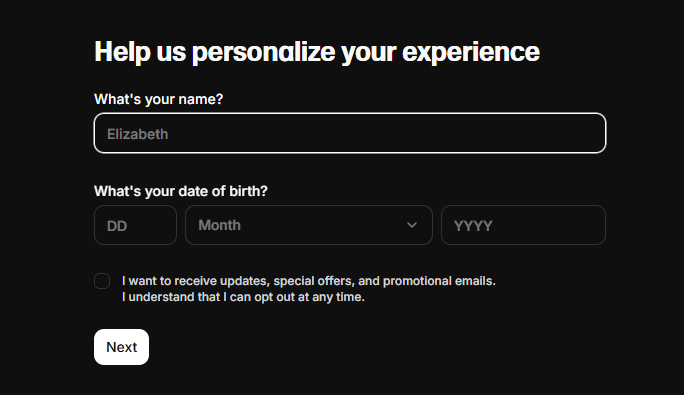Screen dimensions: 684x395
Task: Tick the promotional emails checkbox
Action: tap(102, 281)
